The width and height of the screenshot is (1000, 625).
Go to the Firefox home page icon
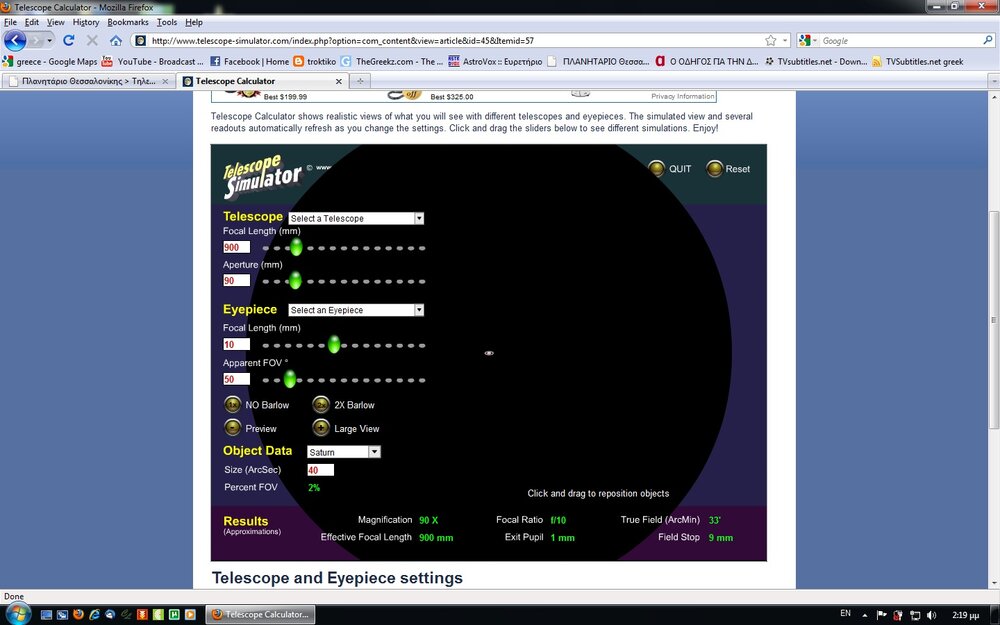click(x=116, y=41)
